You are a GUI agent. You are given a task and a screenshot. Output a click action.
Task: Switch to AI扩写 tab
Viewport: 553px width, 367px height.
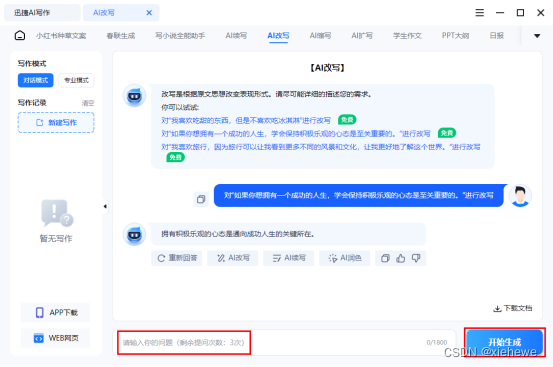coord(362,36)
